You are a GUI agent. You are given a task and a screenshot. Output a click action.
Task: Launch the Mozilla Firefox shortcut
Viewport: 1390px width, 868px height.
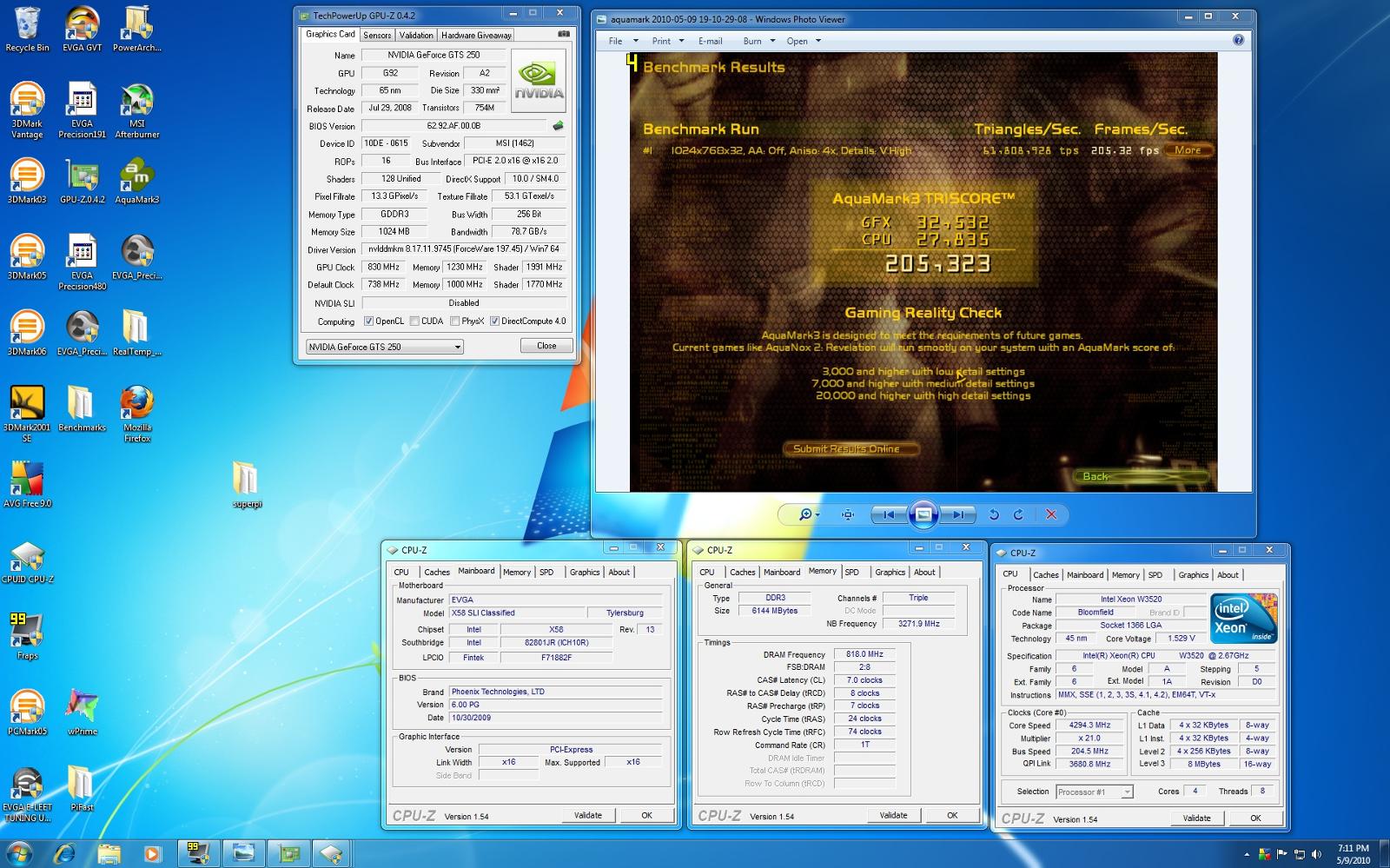[136, 414]
